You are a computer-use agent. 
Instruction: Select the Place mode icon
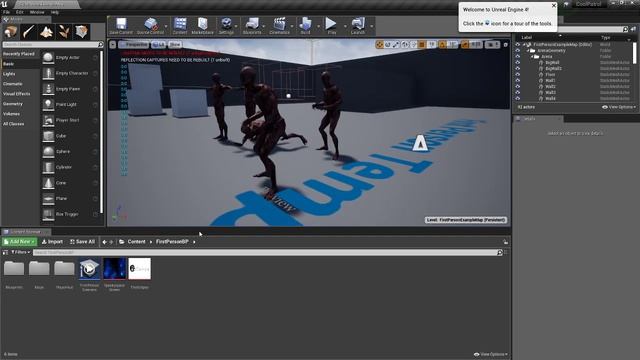11,31
